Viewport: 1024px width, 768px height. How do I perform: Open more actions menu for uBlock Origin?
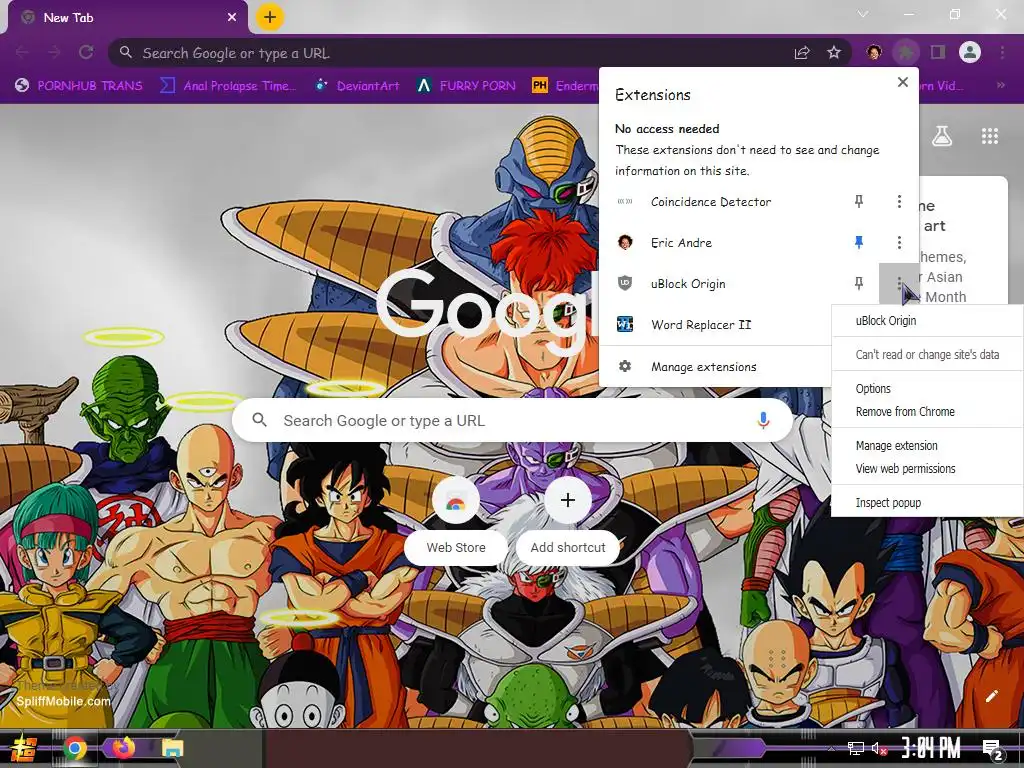pos(899,283)
